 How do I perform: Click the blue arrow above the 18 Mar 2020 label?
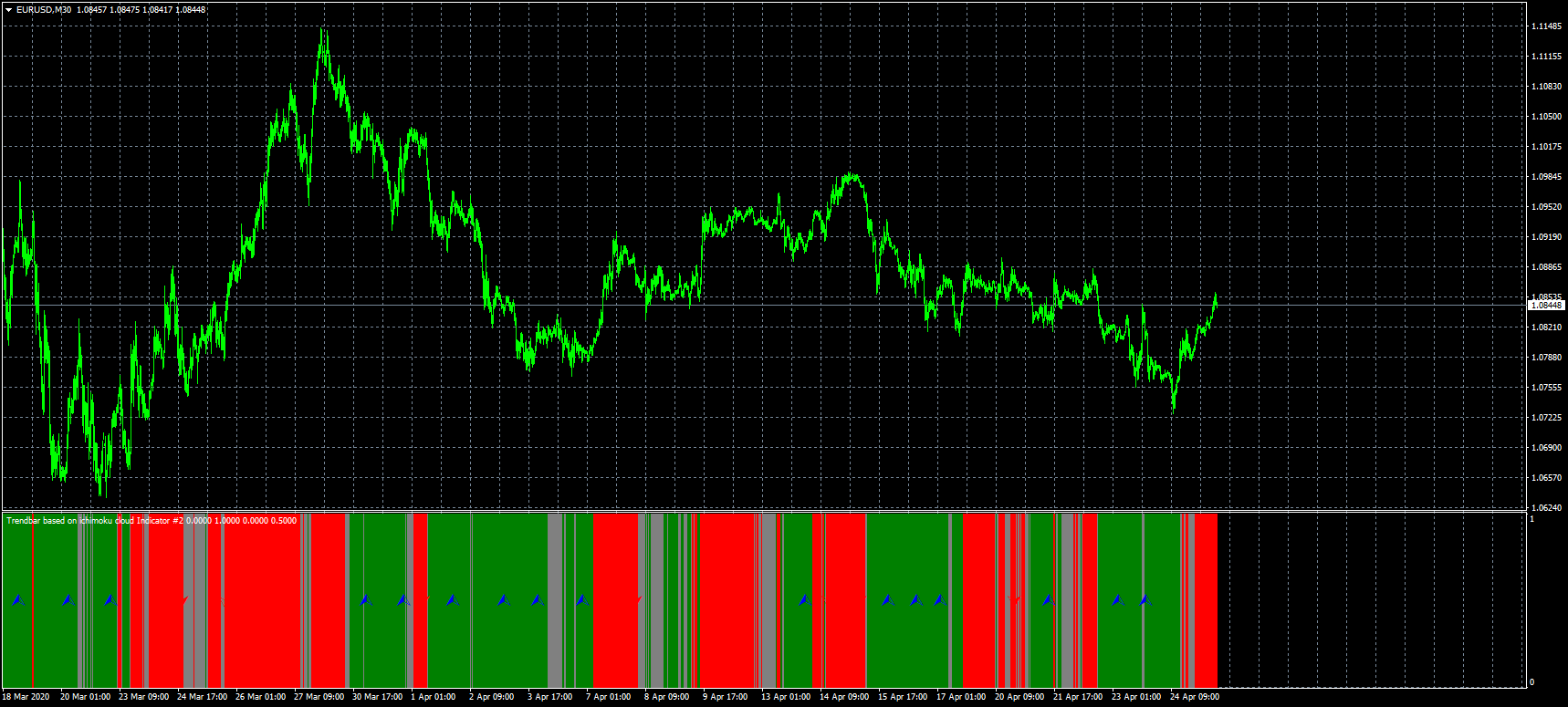point(17,600)
